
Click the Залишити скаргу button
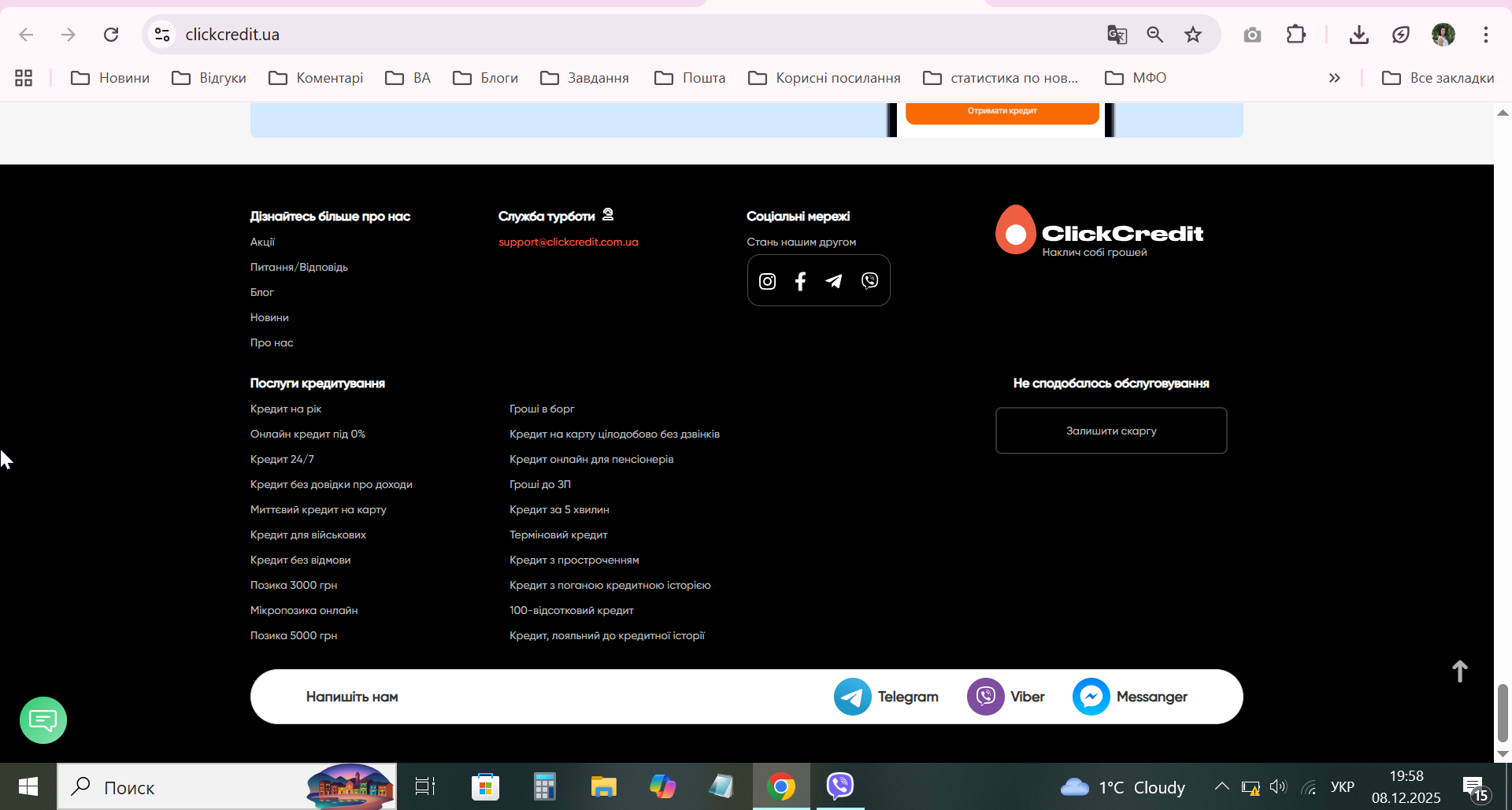pyautogui.click(x=1111, y=431)
